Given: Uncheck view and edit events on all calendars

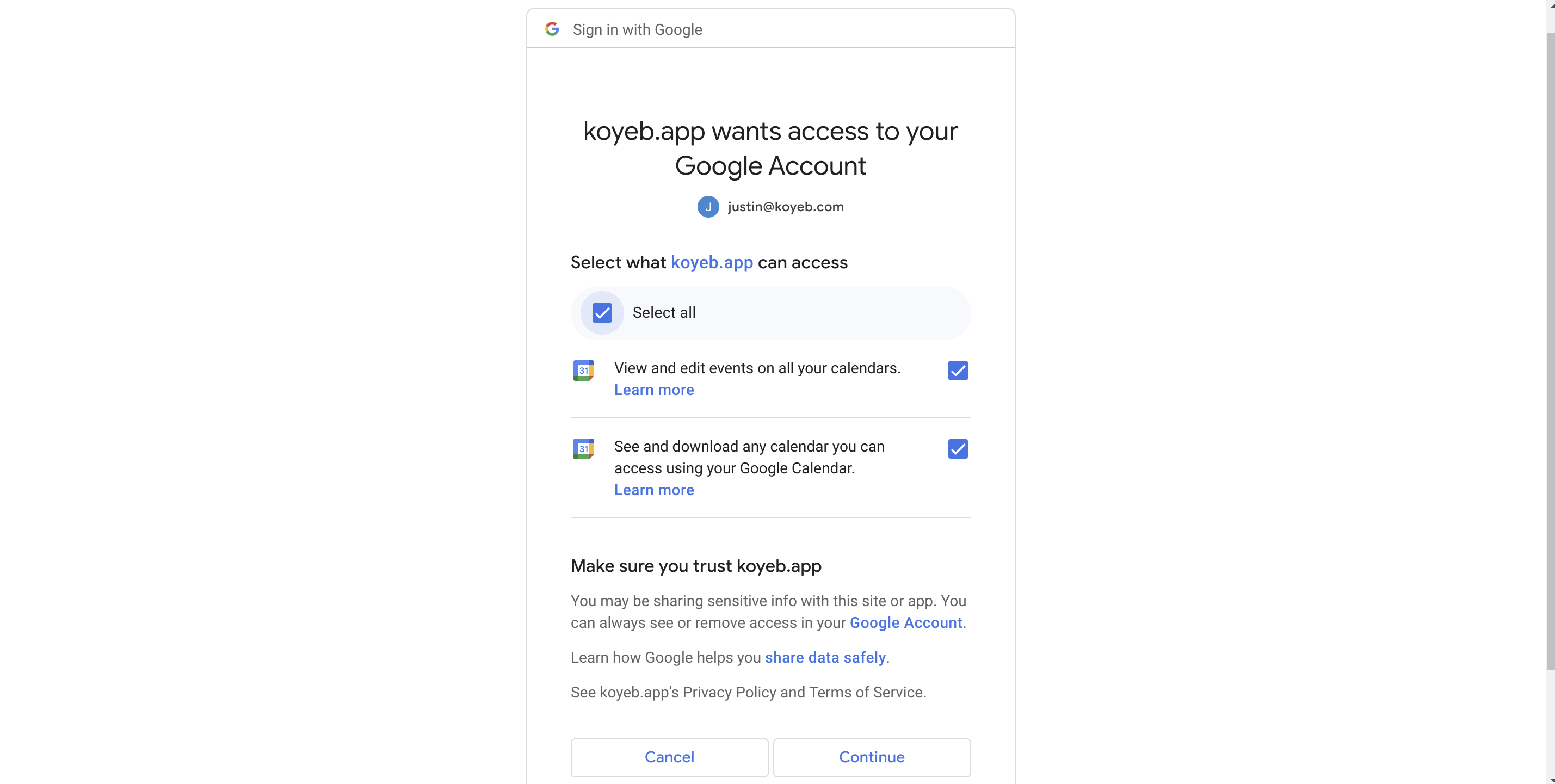Looking at the screenshot, I should click(x=957, y=370).
